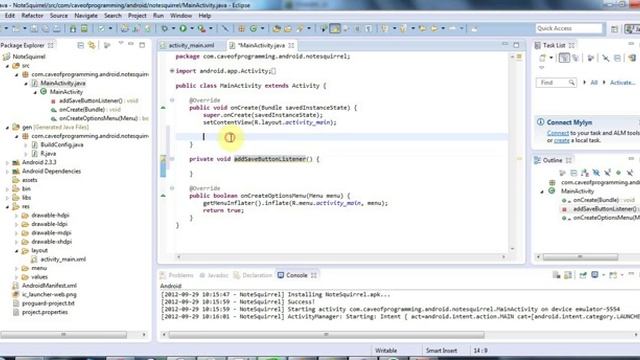Toggle Hide Static Members in Outline
The height and width of the screenshot is (360, 640).
(x=607, y=173)
